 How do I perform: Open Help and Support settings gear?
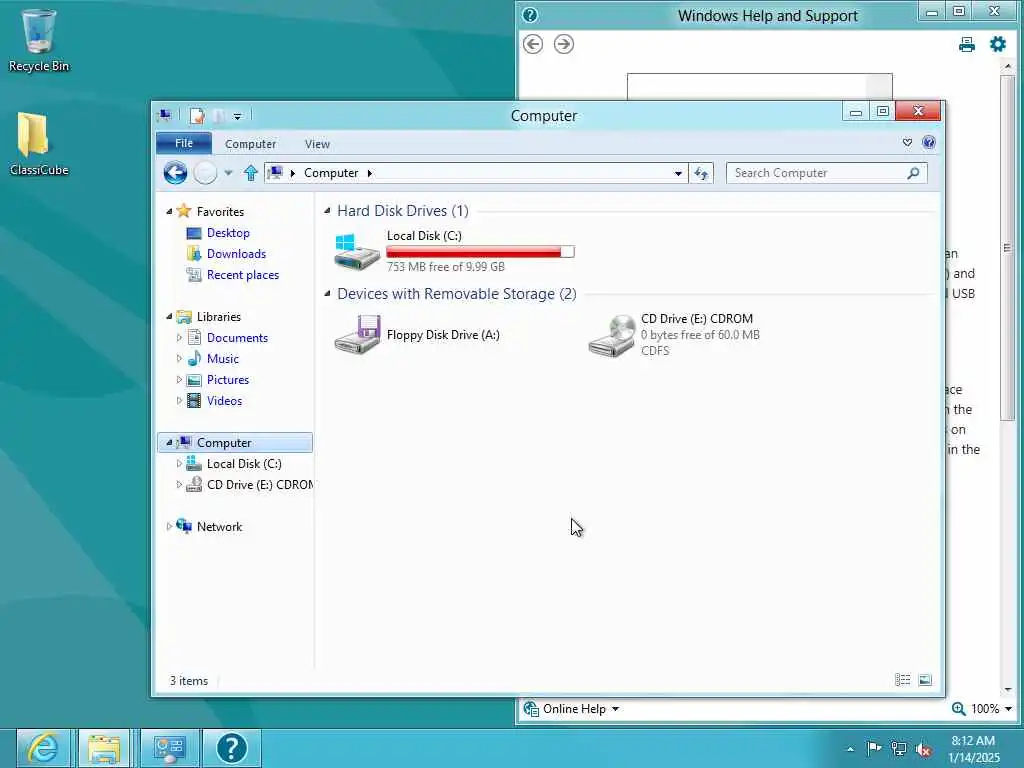coord(998,44)
